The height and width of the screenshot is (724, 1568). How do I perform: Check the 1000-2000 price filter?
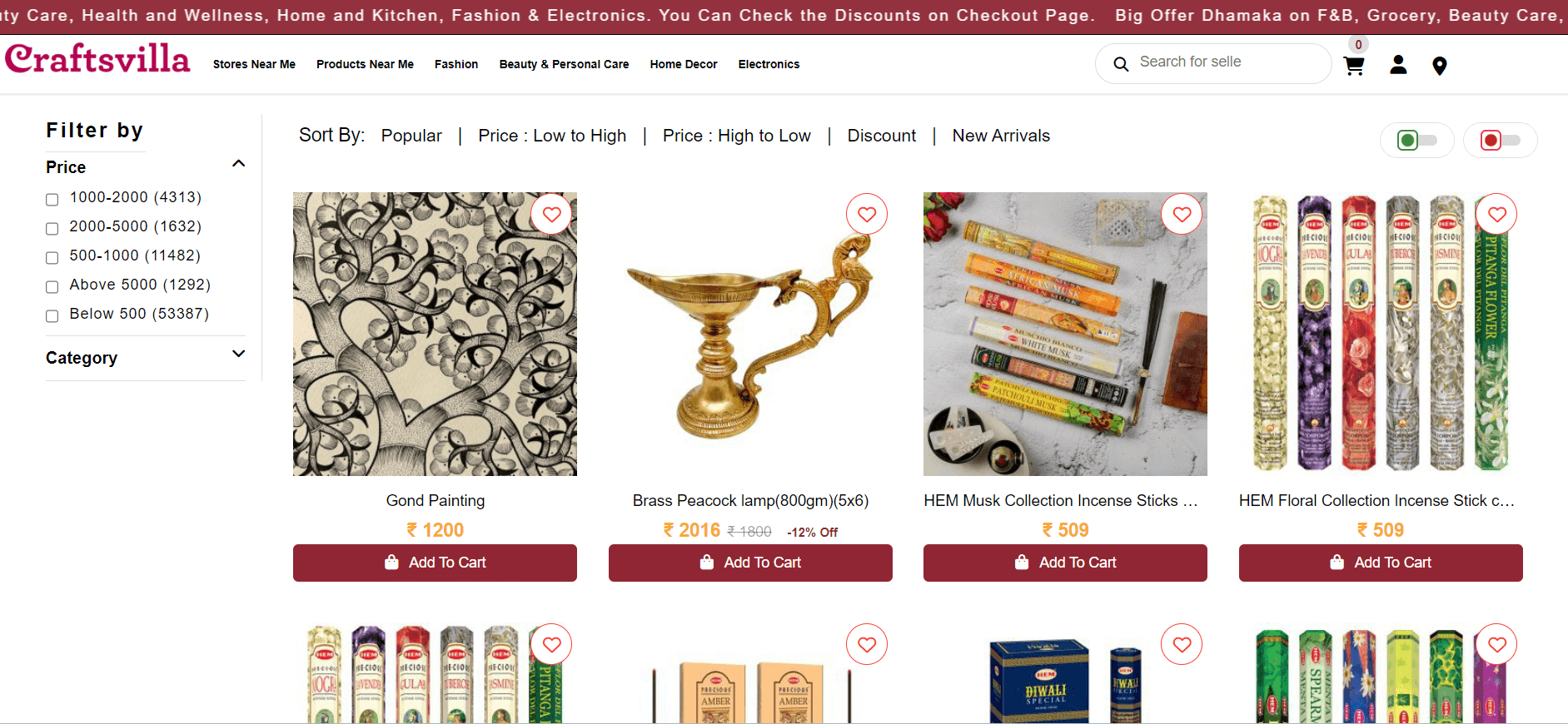click(52, 199)
